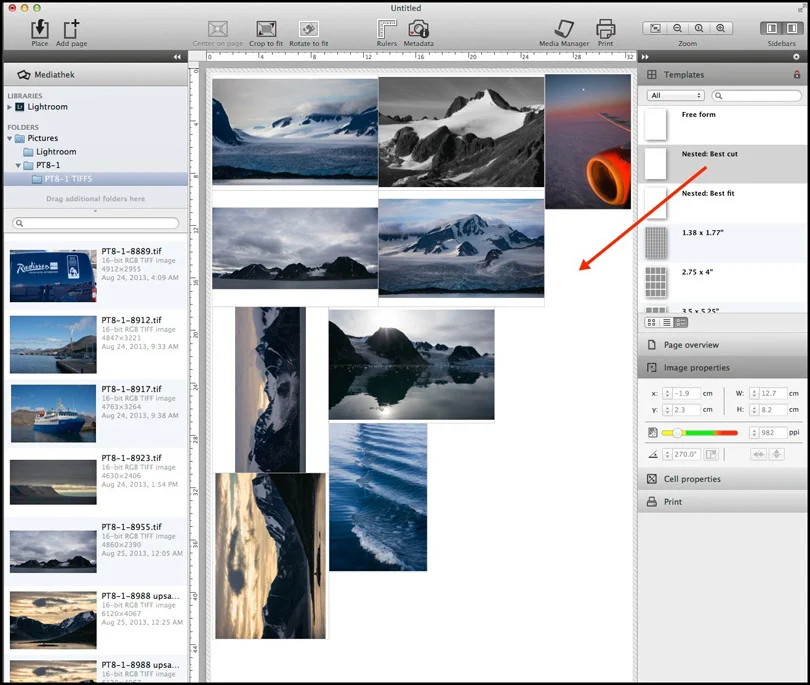Select the PT8-1 TIFFS folder

(96, 179)
